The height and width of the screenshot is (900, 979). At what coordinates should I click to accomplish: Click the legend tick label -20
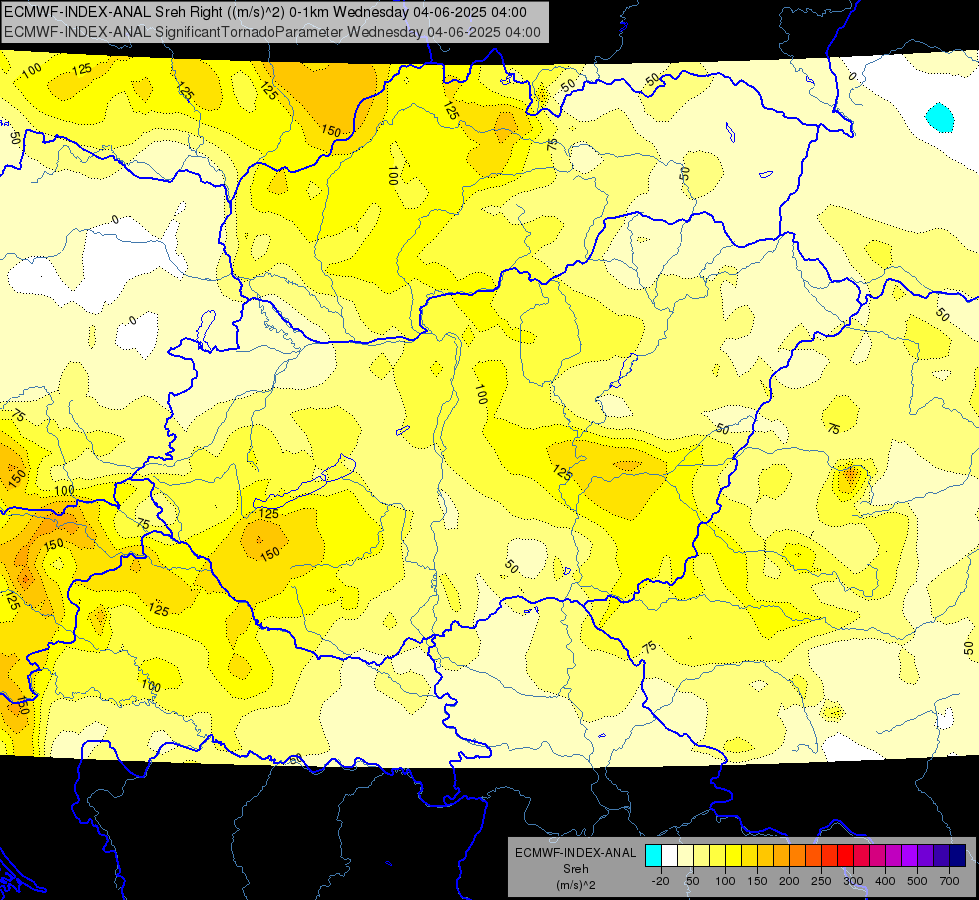661,881
